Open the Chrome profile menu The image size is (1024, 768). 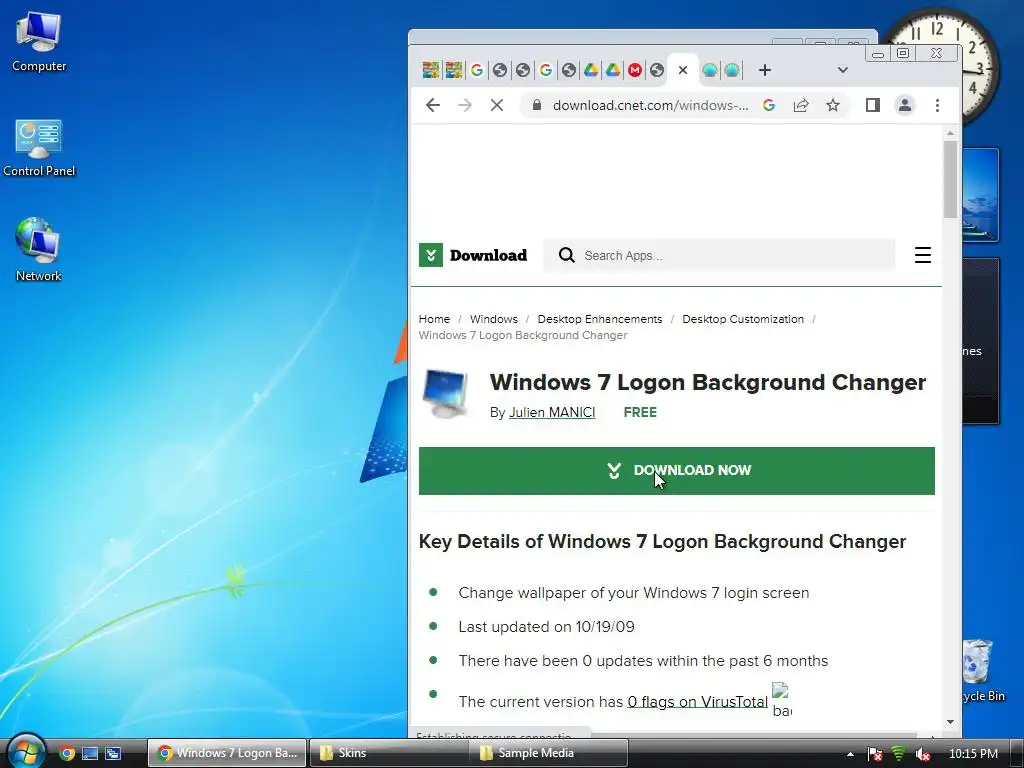coord(904,105)
